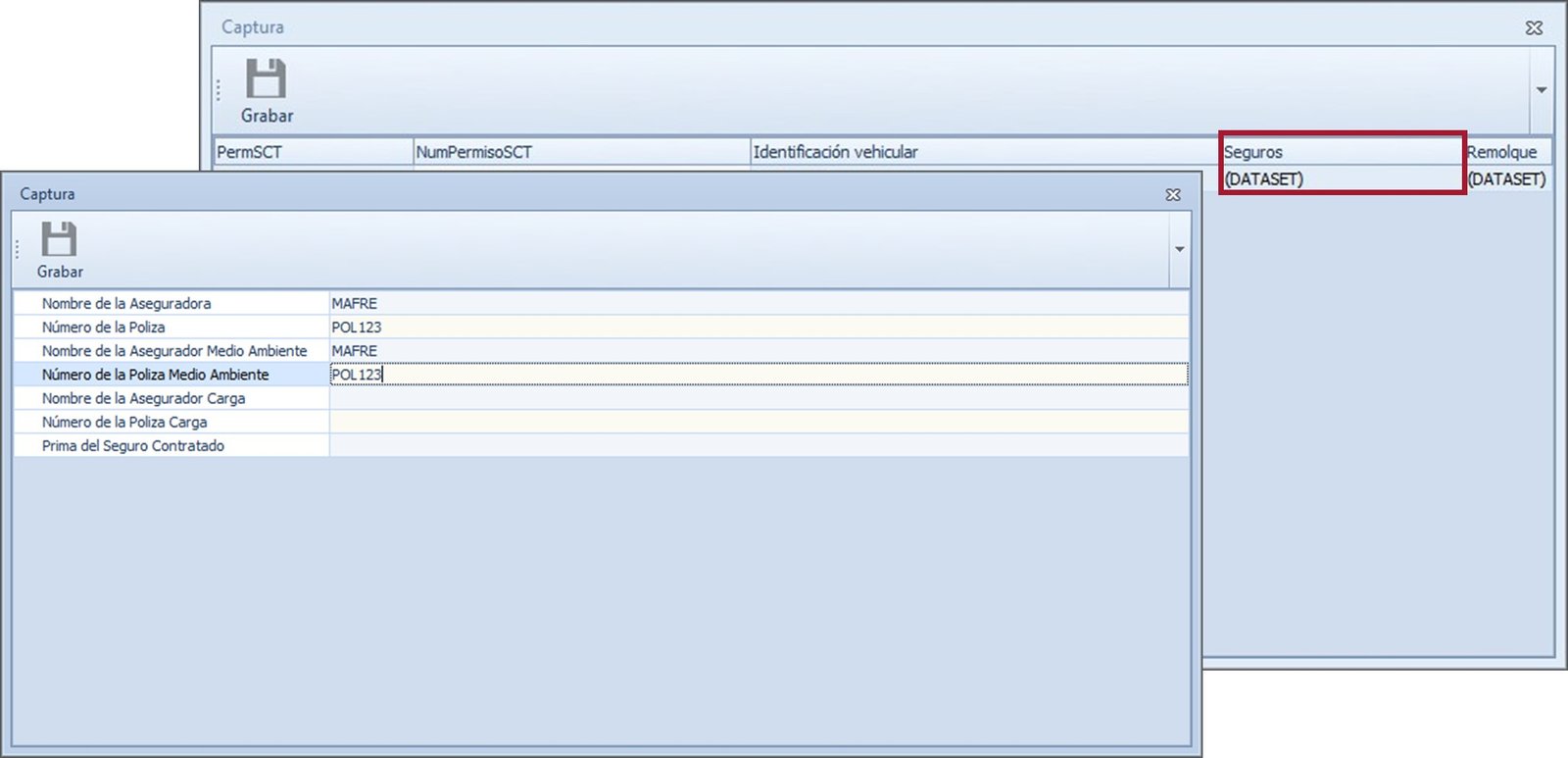Click toolbar grip handle in back window
Screen dimensions: 1568x758
click(x=219, y=90)
